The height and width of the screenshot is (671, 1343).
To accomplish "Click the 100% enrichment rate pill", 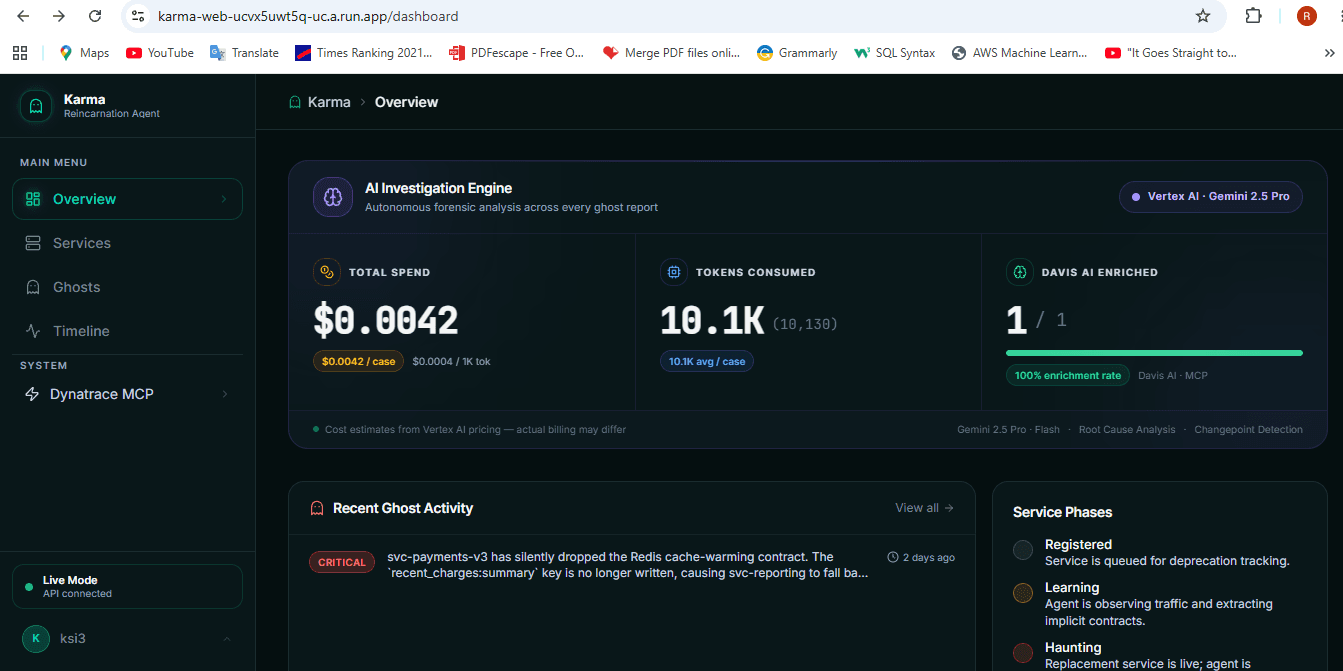I will [1068, 375].
